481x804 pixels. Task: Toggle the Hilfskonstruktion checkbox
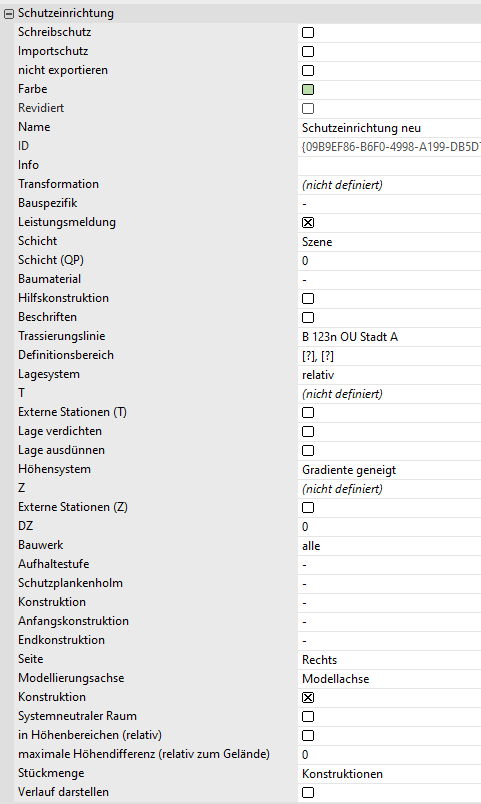coord(308,298)
